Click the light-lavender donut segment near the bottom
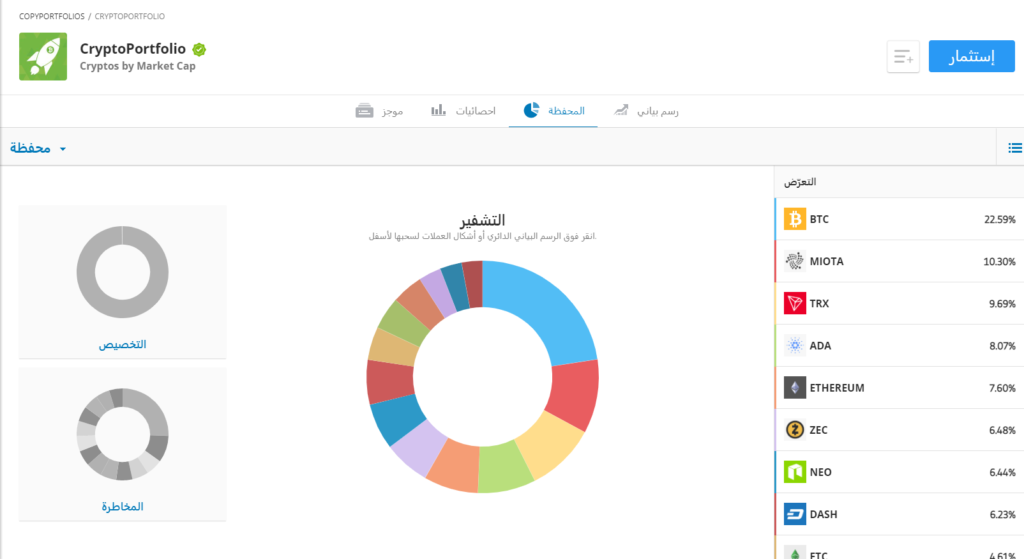The width and height of the screenshot is (1024, 559). tap(420, 445)
